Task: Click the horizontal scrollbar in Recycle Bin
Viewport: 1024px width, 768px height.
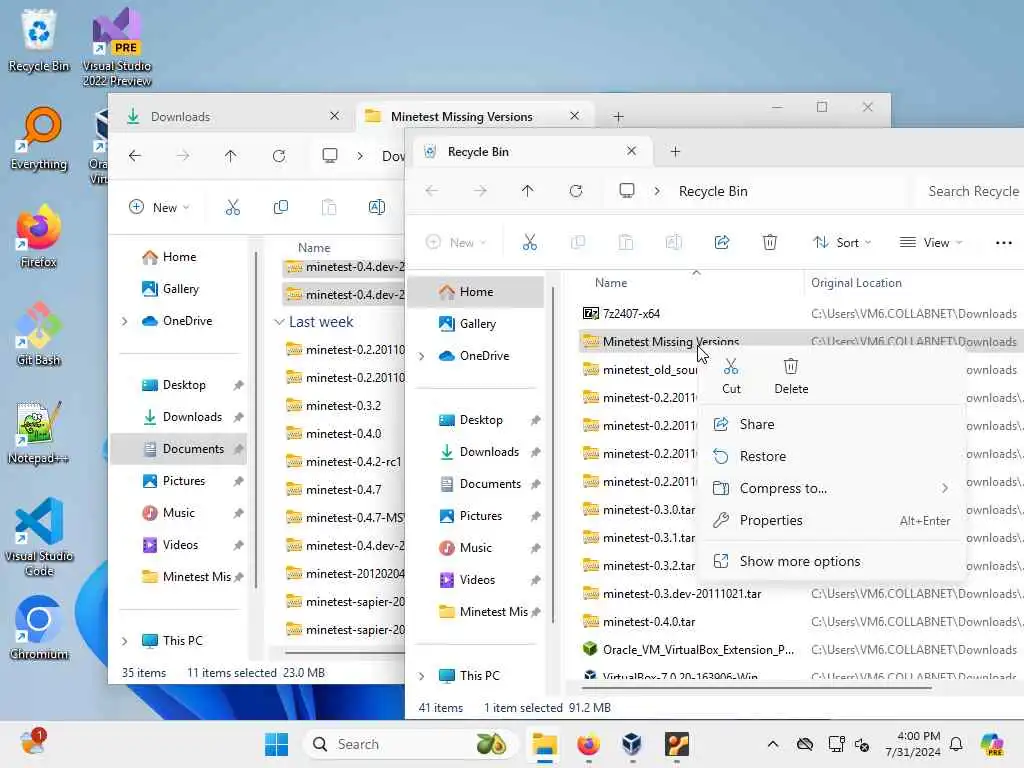Action: pos(756,687)
